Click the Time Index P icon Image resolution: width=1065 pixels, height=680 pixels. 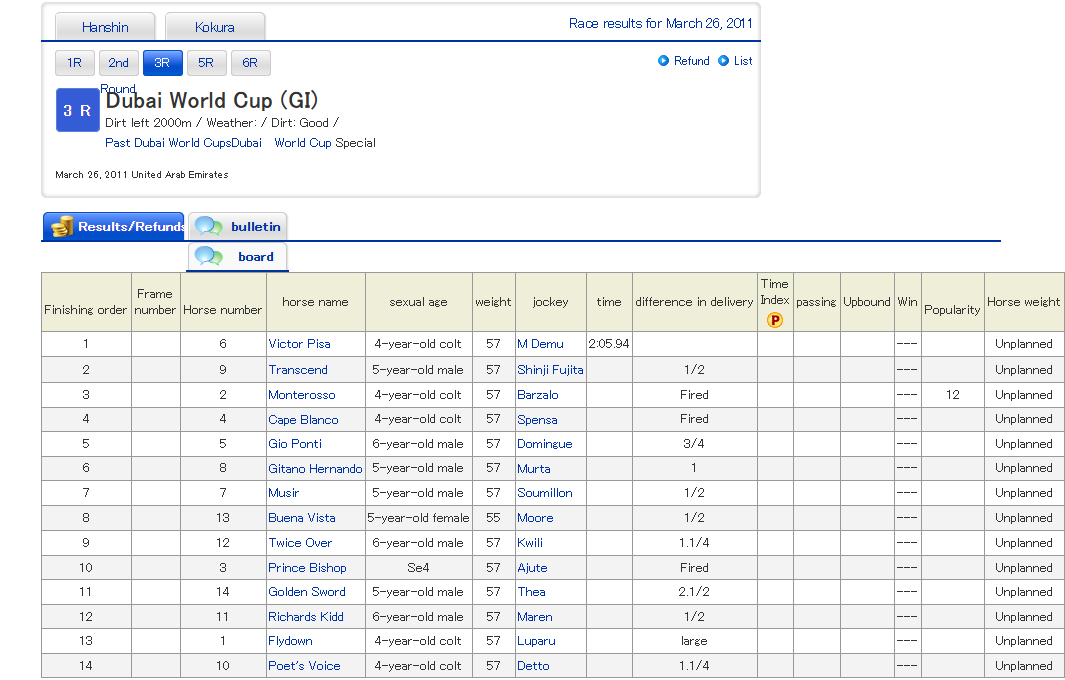775,320
